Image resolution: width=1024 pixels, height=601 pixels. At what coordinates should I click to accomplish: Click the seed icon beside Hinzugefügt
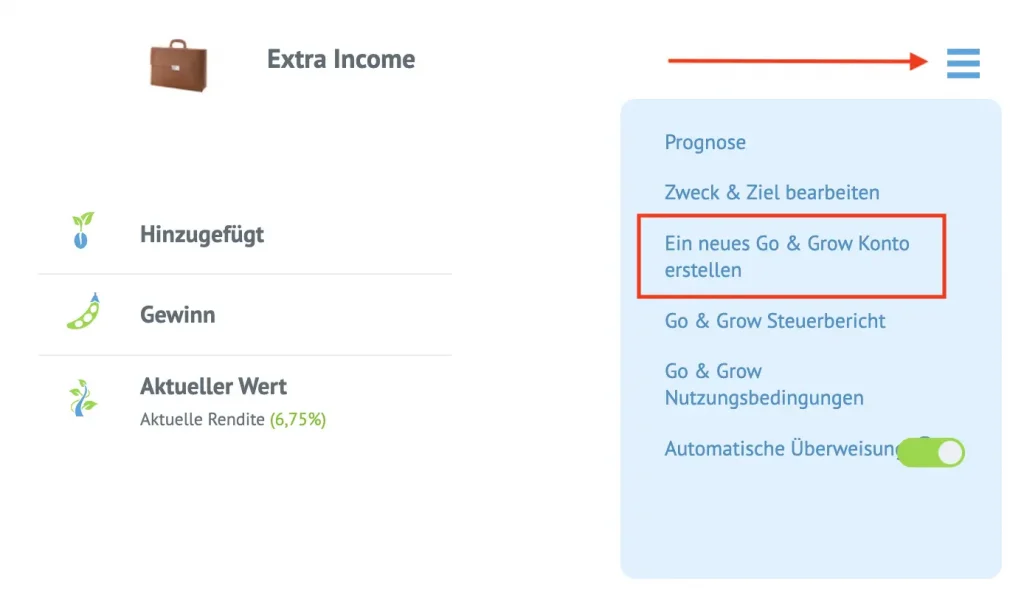tap(82, 231)
